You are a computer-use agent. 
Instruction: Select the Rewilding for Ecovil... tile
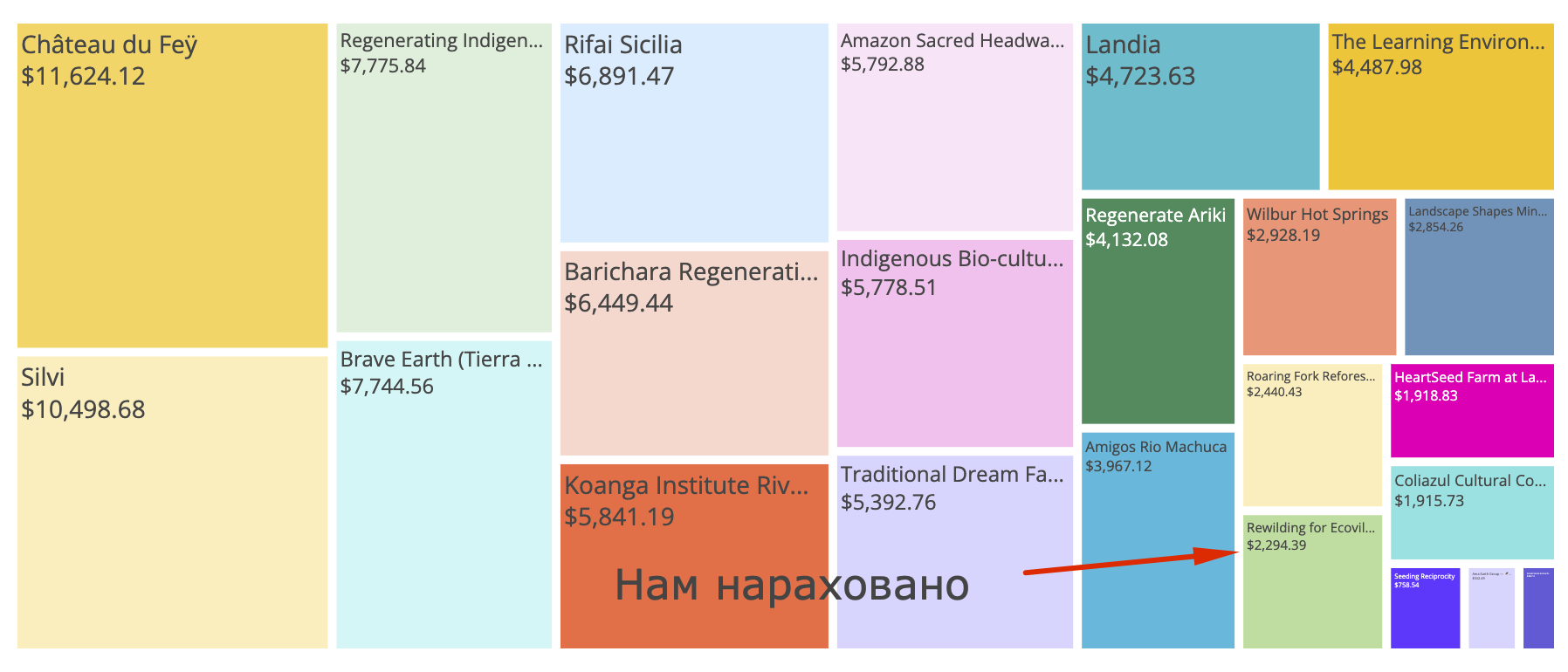[1312, 581]
